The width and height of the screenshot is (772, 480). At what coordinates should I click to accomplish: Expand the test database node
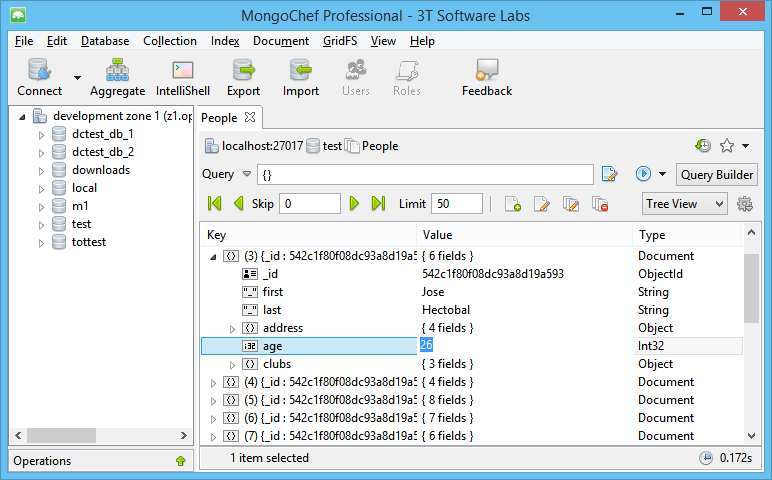point(41,225)
